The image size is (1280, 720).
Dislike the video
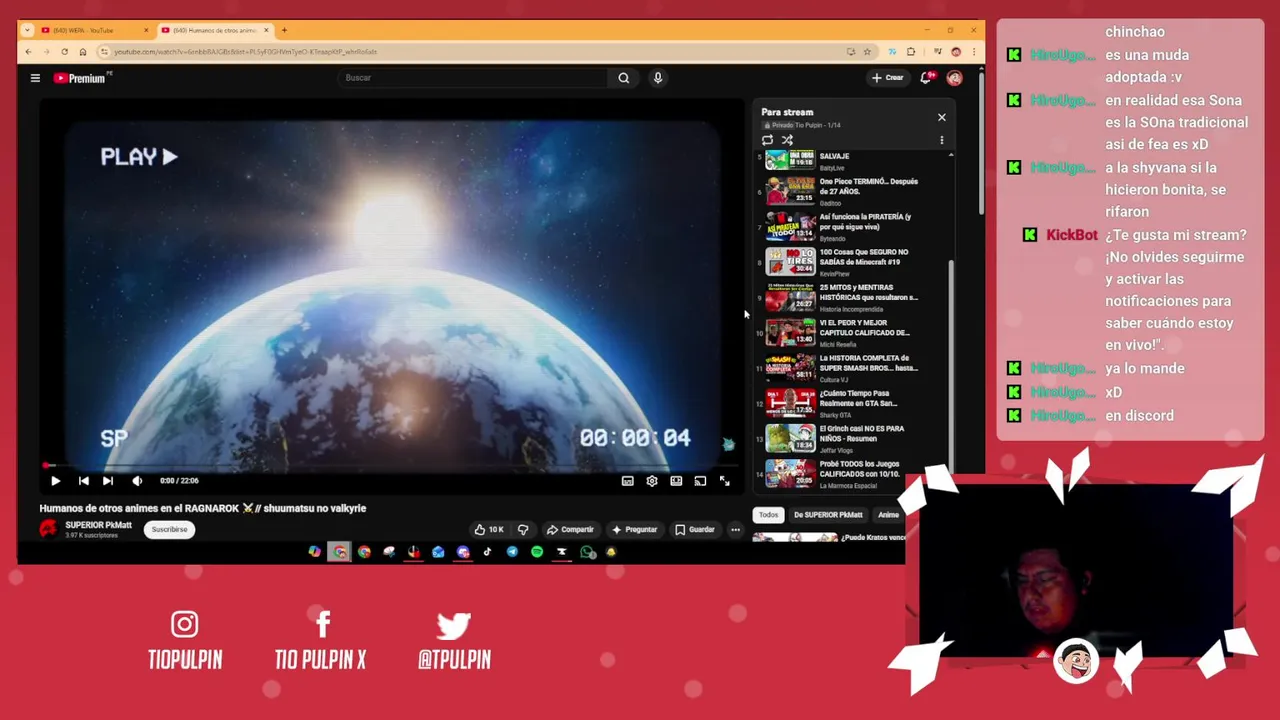tap(523, 530)
